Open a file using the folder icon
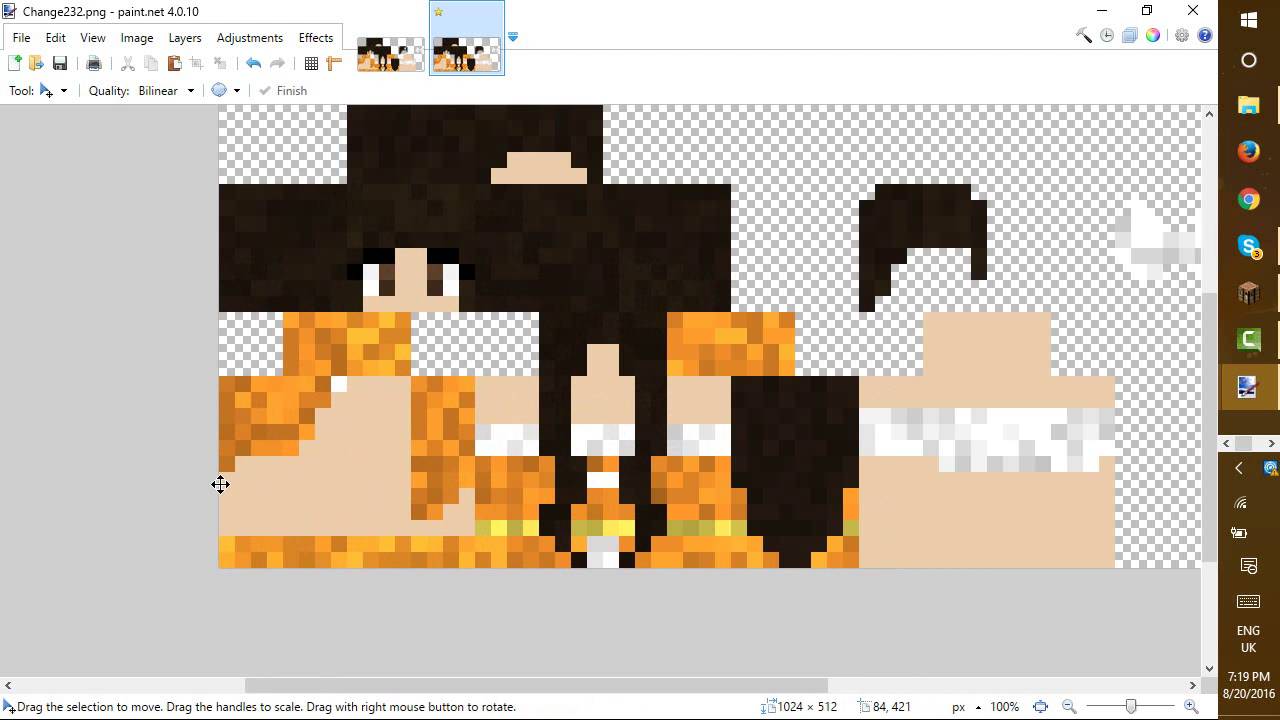The width and height of the screenshot is (1280, 720). click(x=36, y=63)
